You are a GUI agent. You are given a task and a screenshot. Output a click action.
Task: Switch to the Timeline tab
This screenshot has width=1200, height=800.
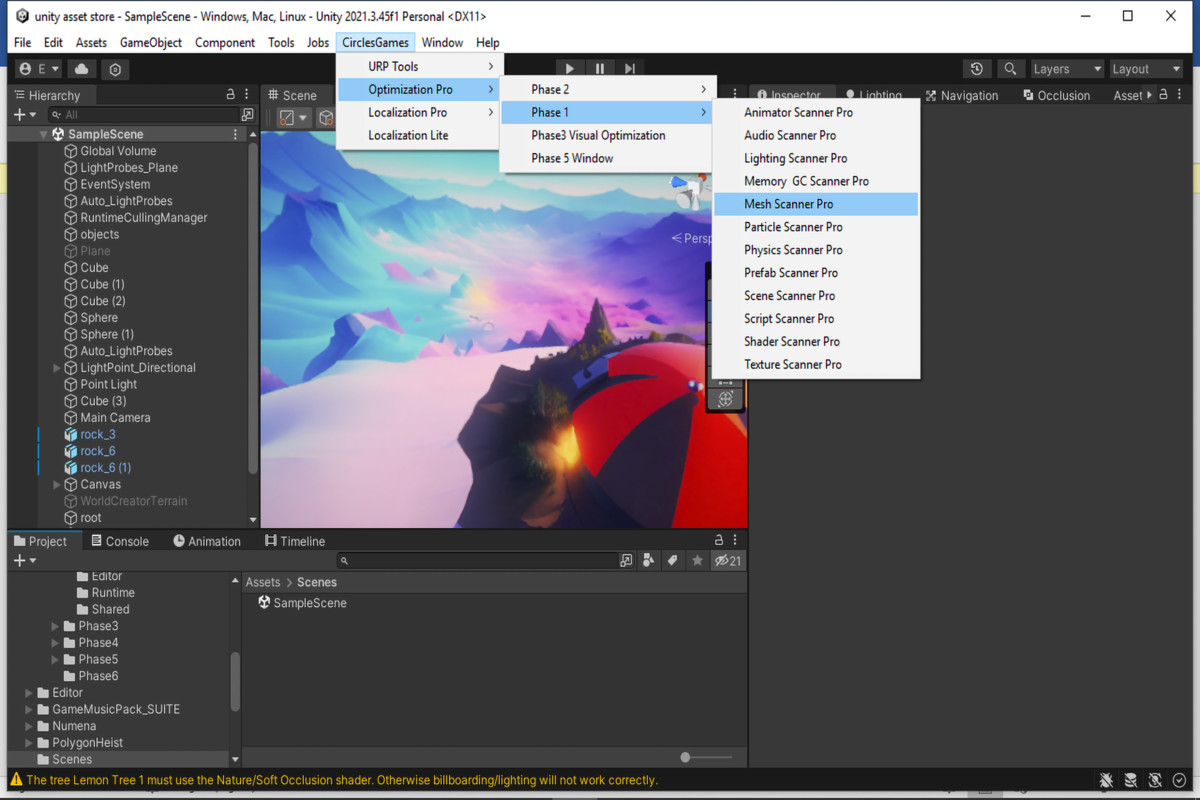[x=295, y=541]
